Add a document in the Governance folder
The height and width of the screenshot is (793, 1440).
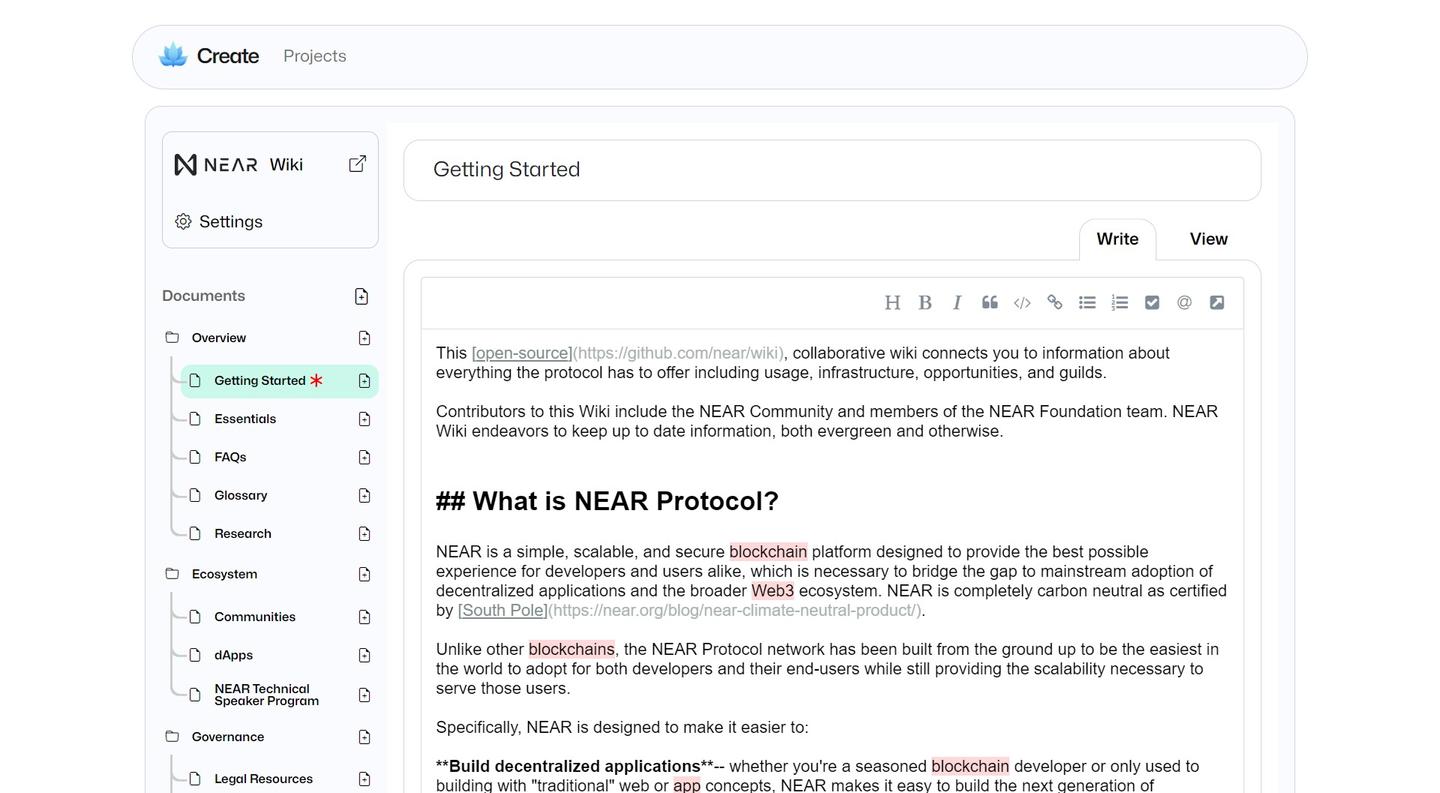click(364, 737)
